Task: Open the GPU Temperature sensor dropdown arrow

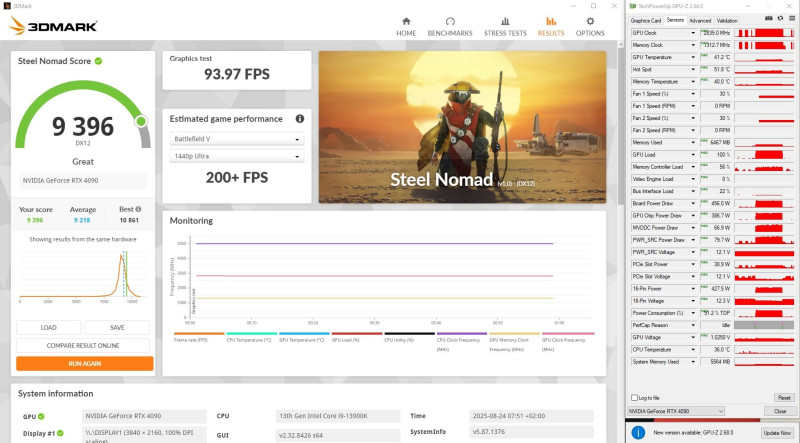Action: 693,57
